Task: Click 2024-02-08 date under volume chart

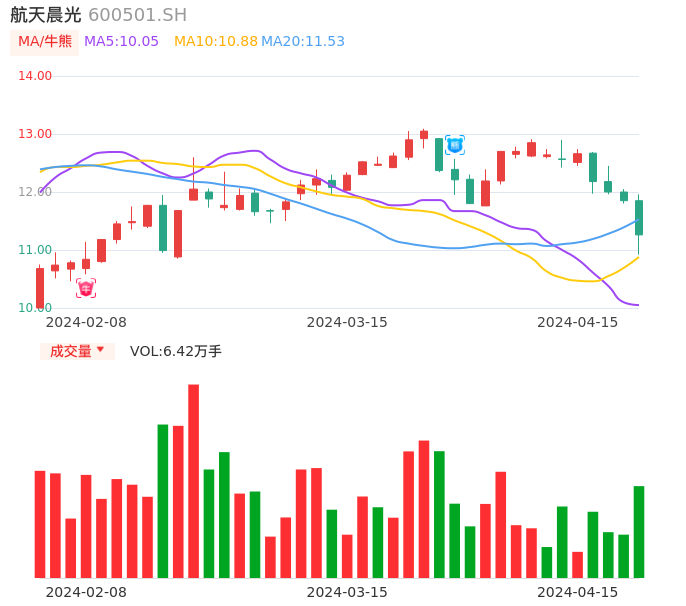Action: pyautogui.click(x=86, y=592)
